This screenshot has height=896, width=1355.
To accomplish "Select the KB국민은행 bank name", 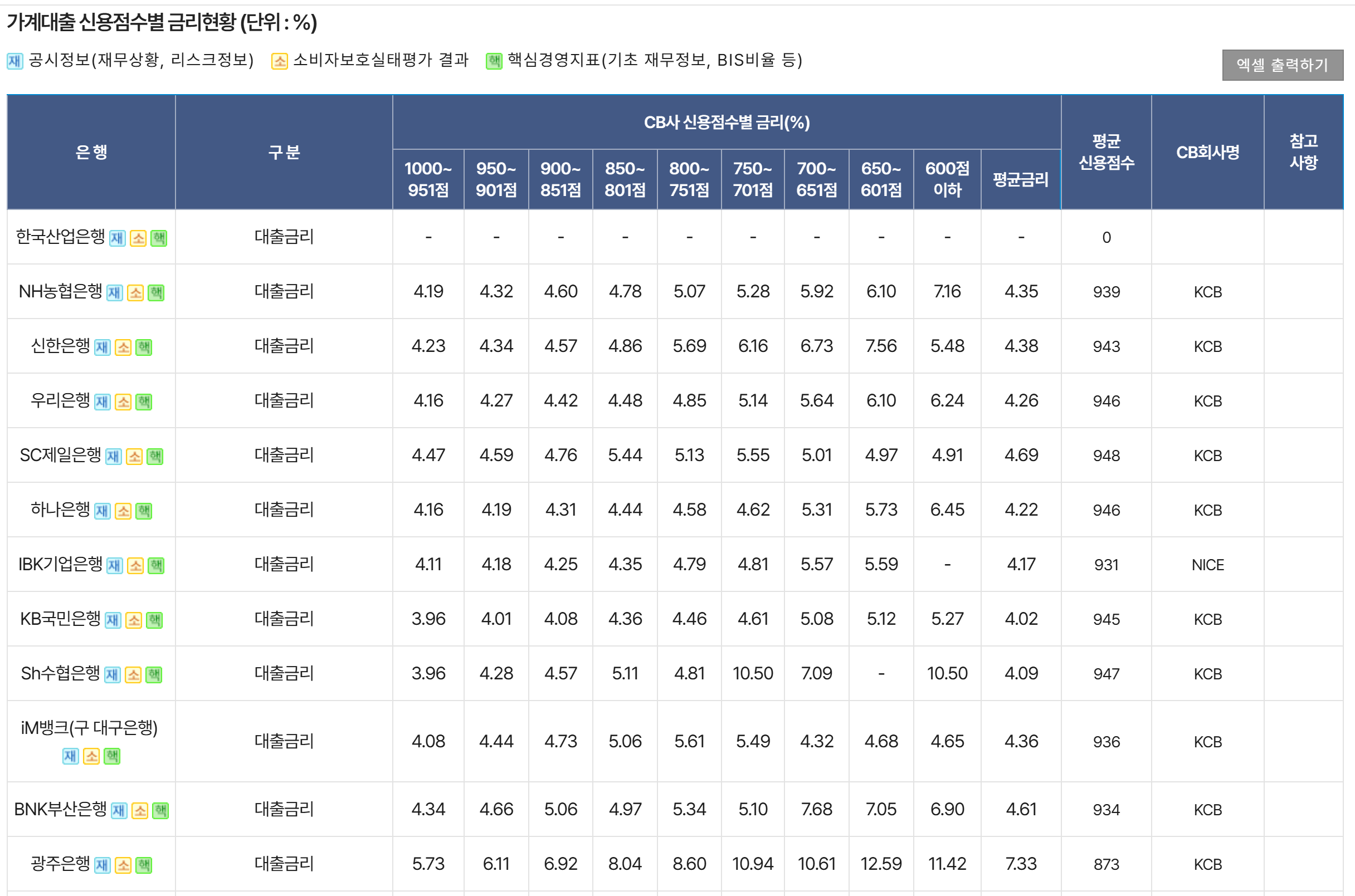I will tap(60, 619).
